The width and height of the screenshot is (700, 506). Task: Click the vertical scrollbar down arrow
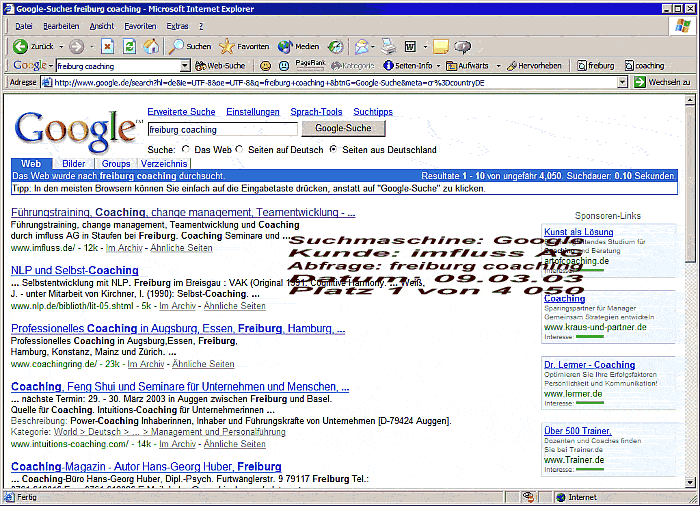(690, 482)
